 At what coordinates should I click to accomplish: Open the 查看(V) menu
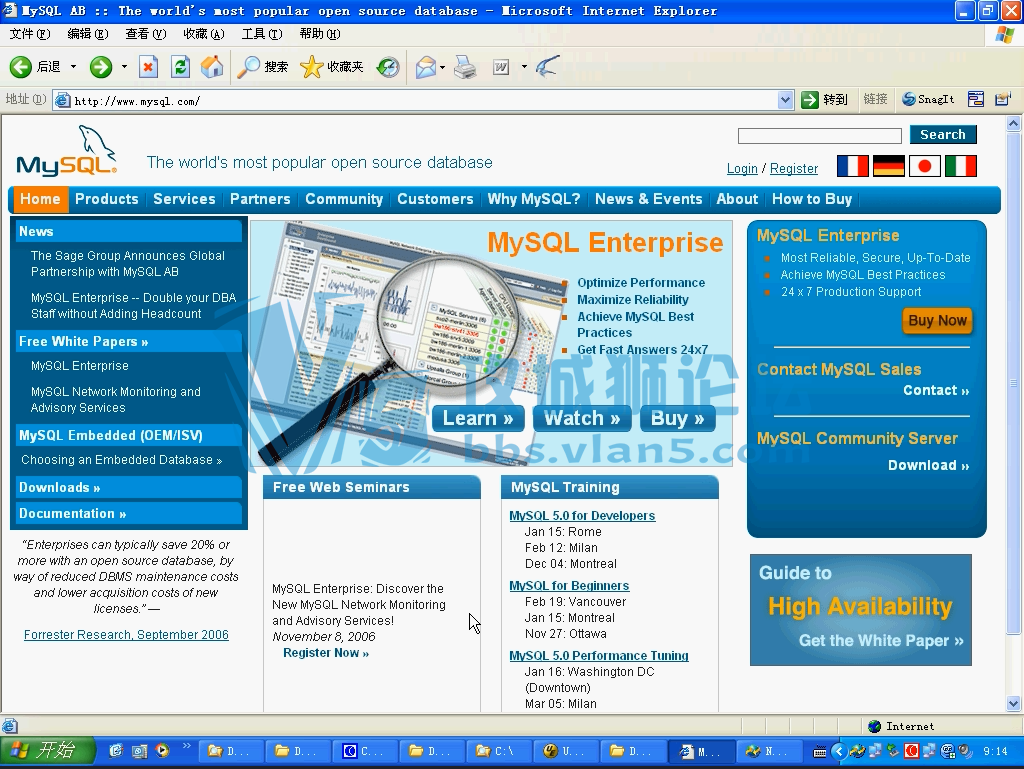[x=146, y=34]
